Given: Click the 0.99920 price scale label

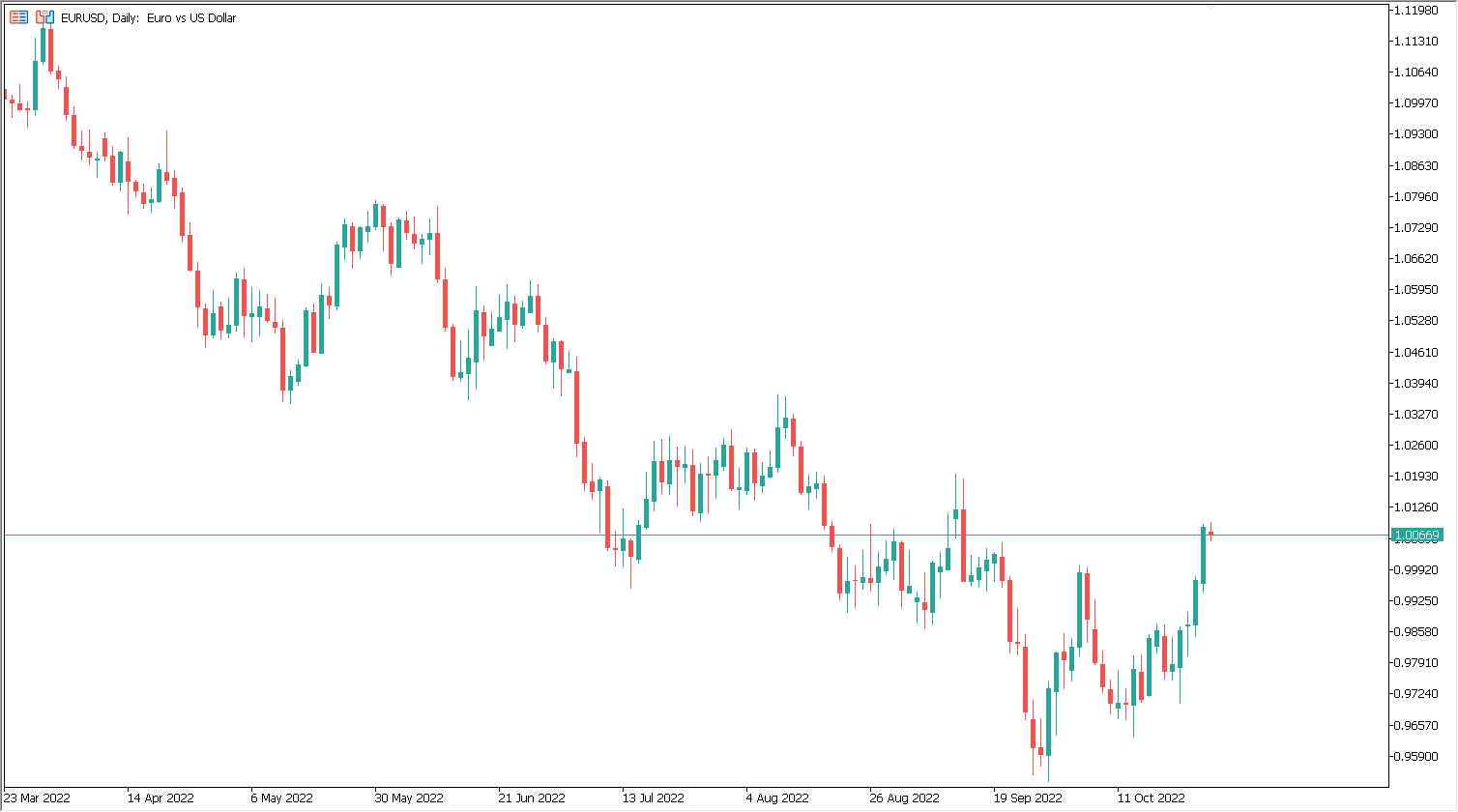Looking at the screenshot, I should tap(1417, 569).
